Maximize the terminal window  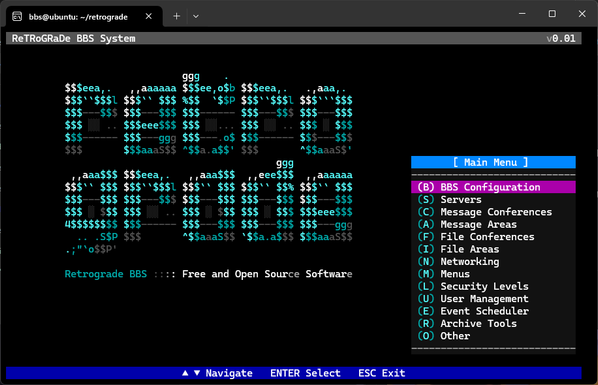point(552,14)
